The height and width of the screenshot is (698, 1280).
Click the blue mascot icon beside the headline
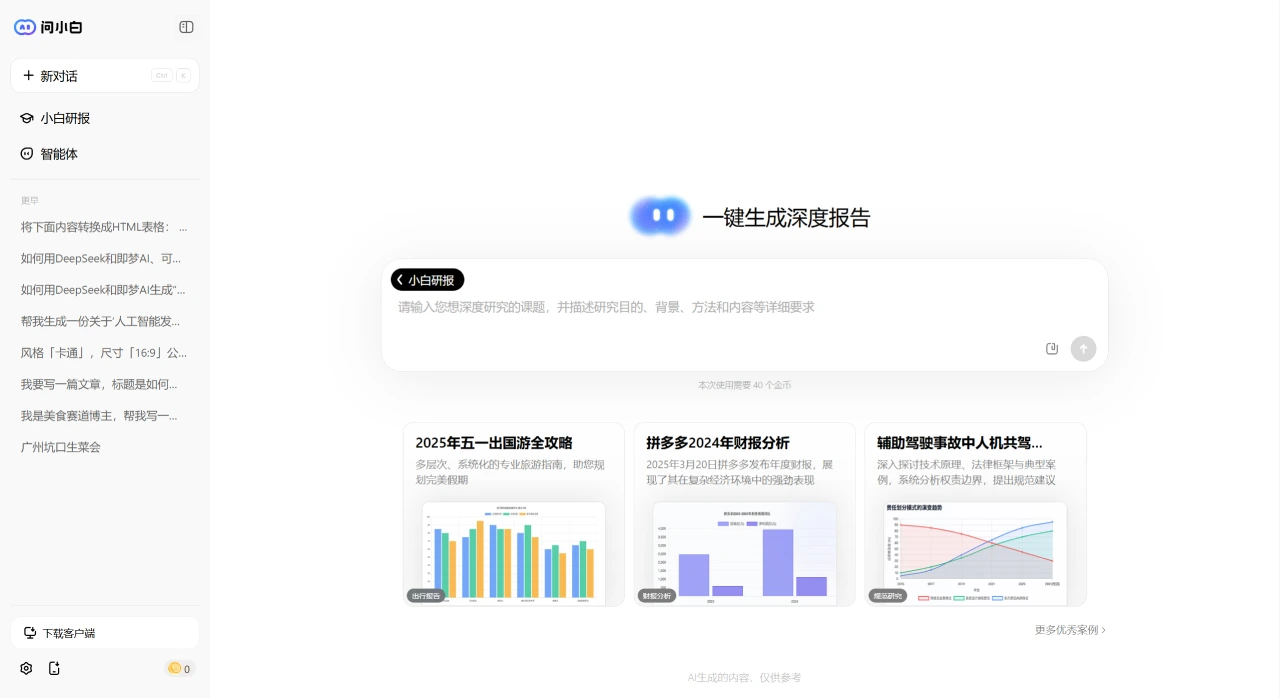coord(660,216)
